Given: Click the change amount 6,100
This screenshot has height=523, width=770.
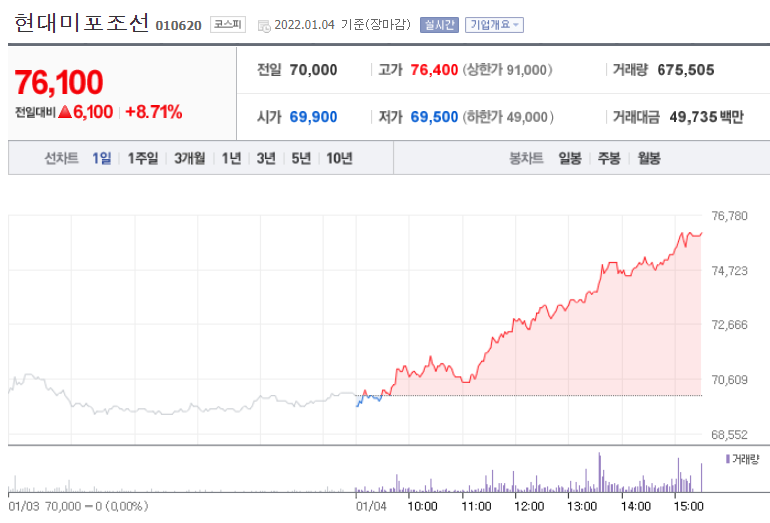Looking at the screenshot, I should pyautogui.click(x=93, y=112).
